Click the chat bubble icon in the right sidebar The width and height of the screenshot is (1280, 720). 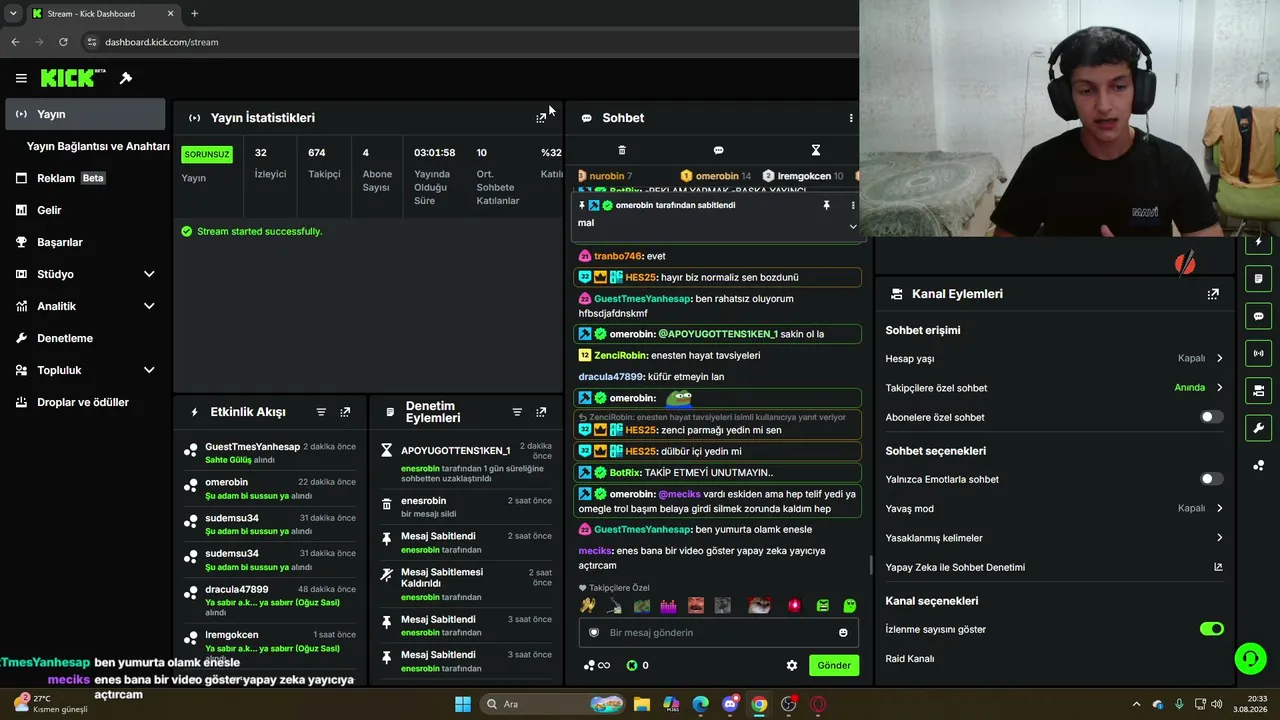1259,316
